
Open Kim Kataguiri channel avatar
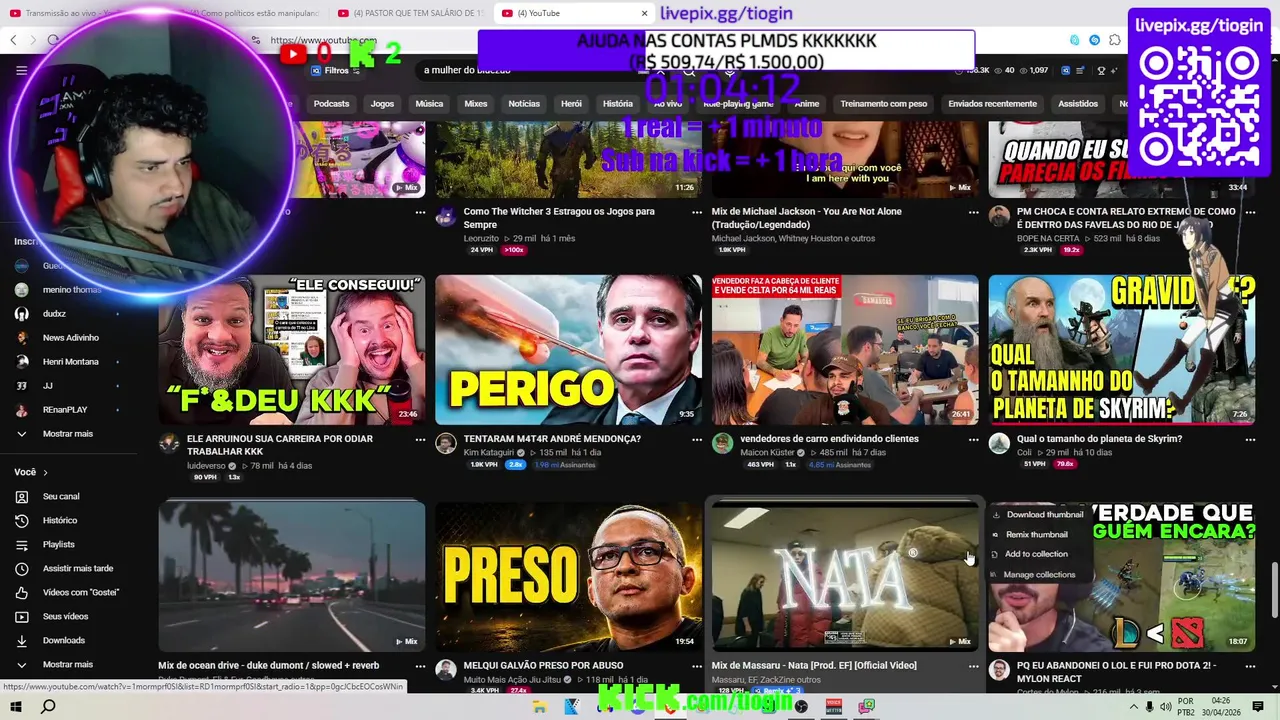coord(446,444)
